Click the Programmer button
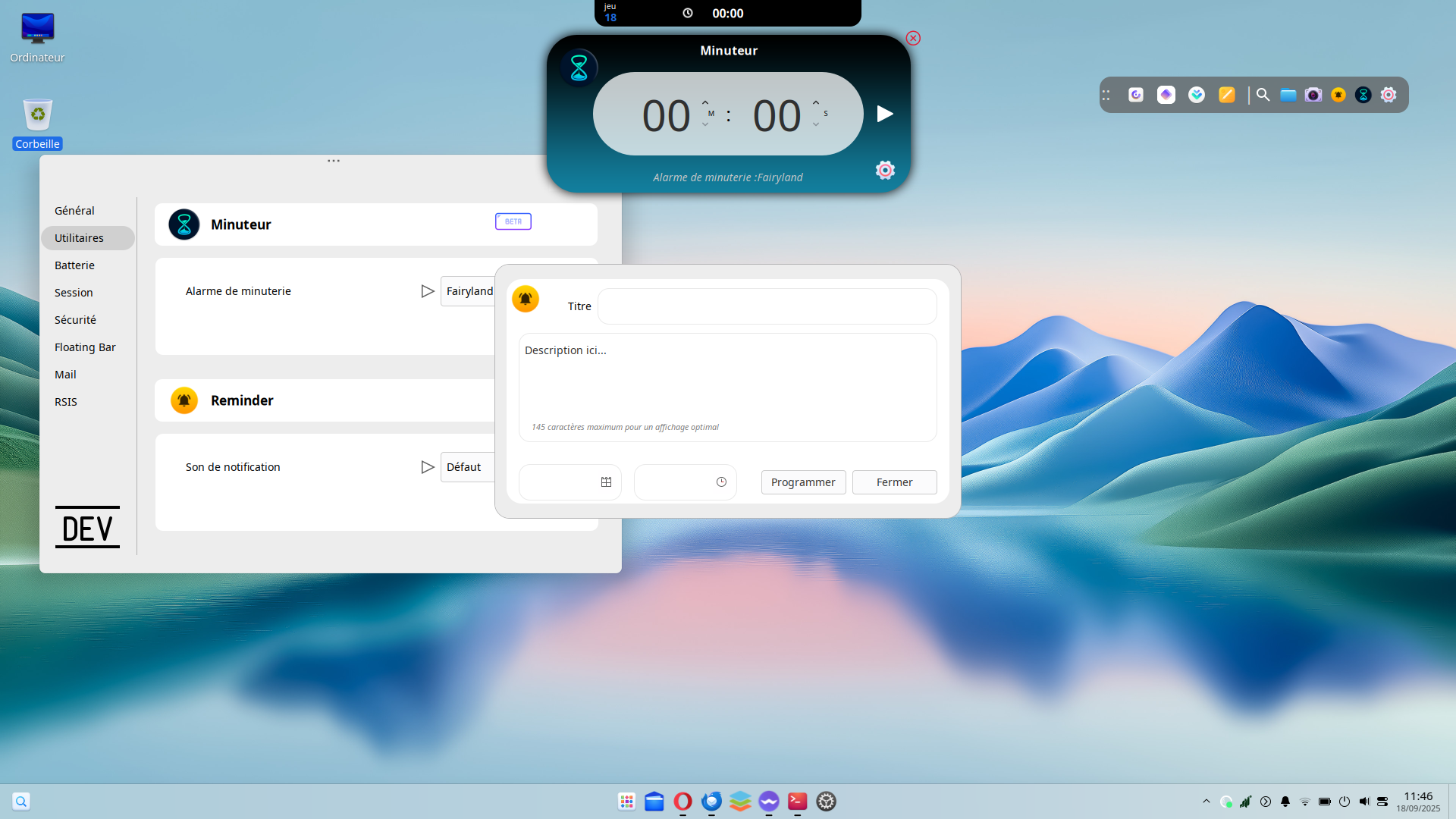The width and height of the screenshot is (1456, 819). (x=803, y=482)
